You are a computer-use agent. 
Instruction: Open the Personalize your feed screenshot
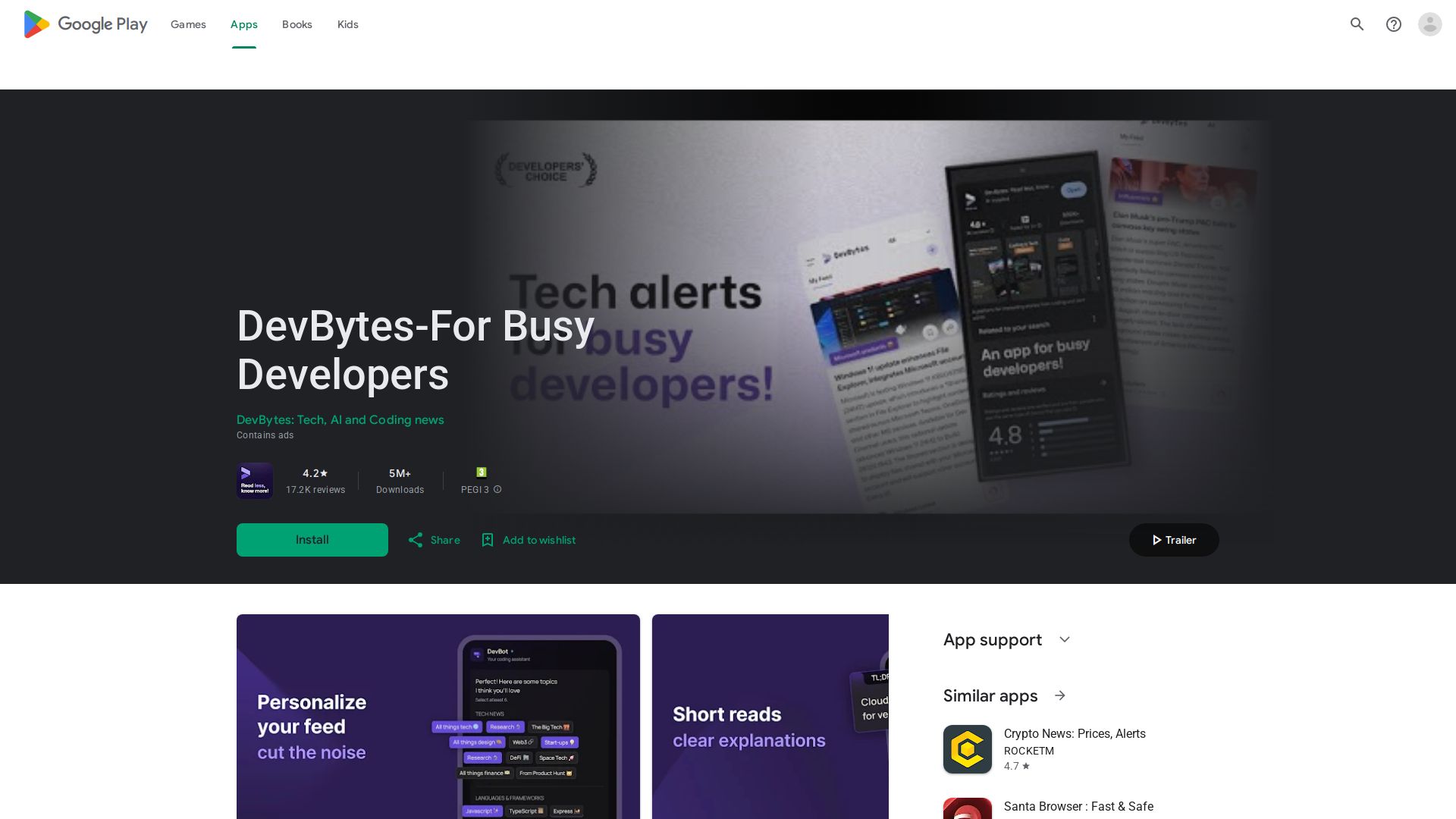click(x=438, y=717)
